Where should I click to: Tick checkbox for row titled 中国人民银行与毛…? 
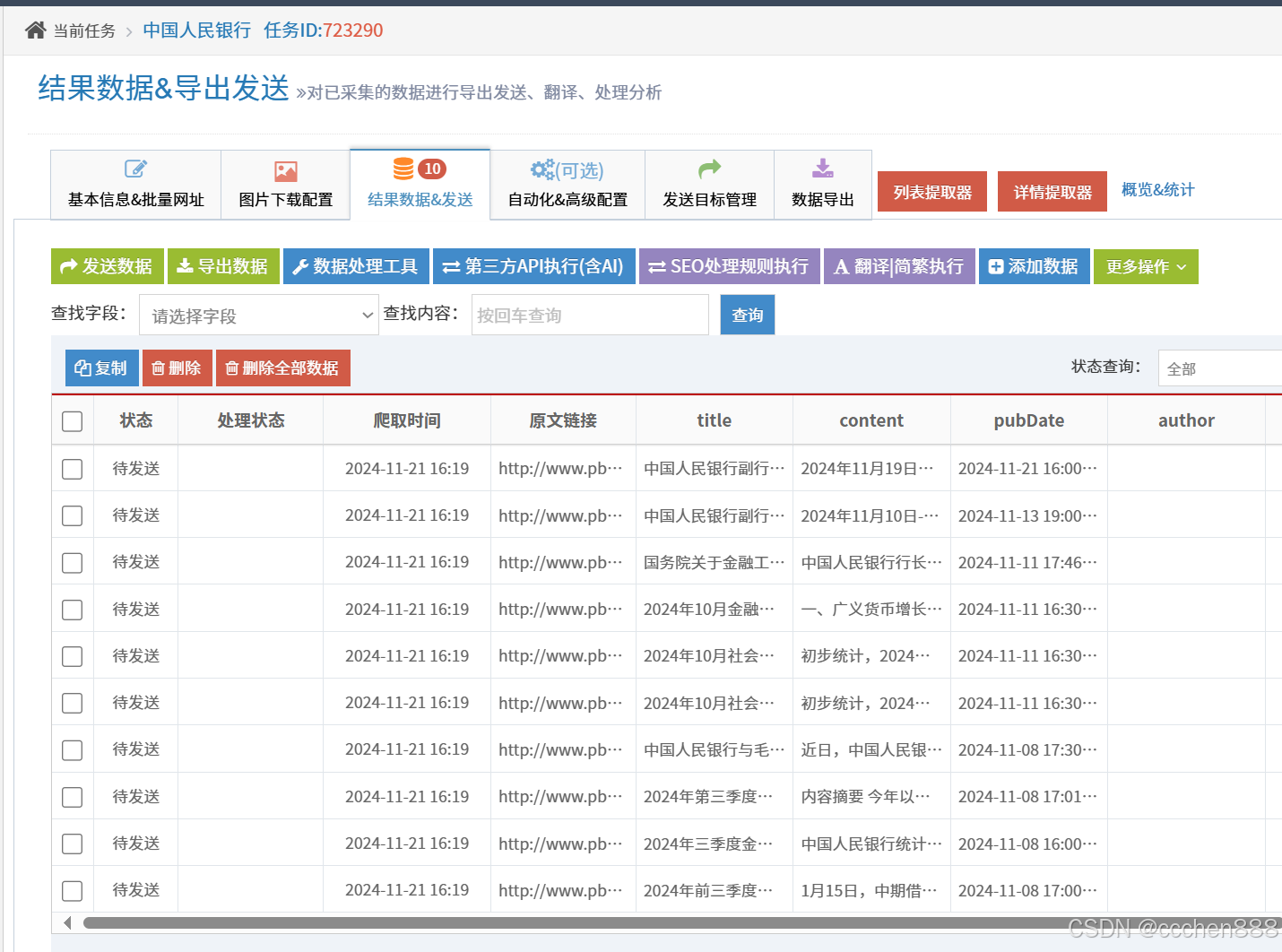pos(73,750)
